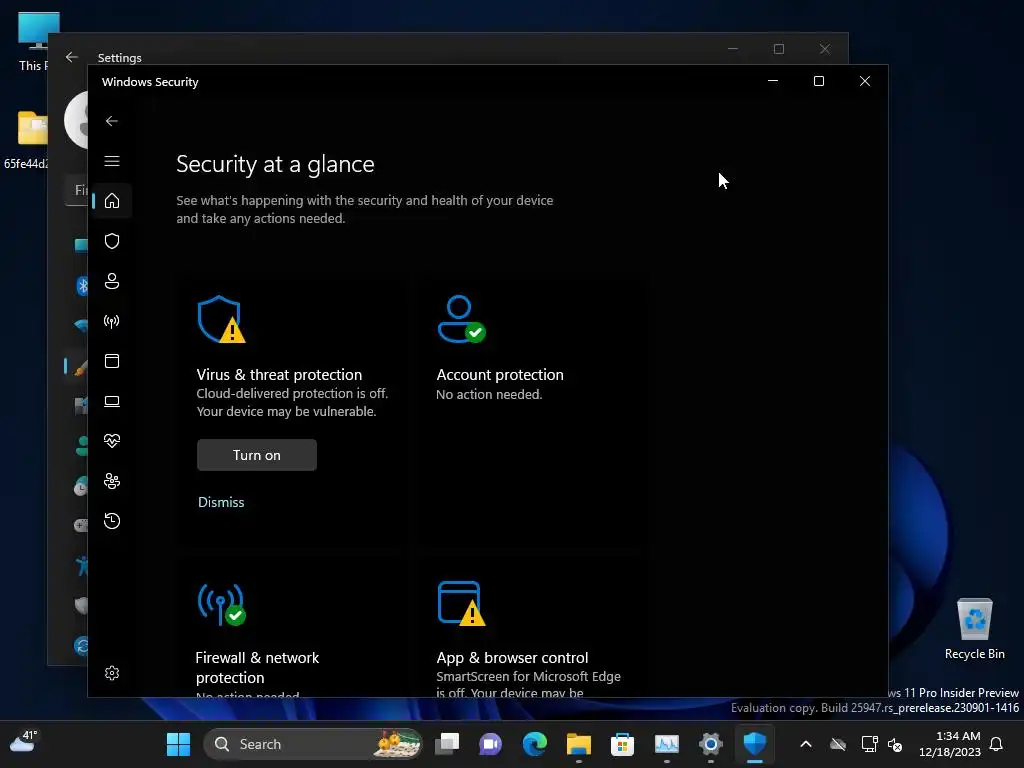Viewport: 1024px width, 768px height.
Task: Show hidden system tray icons
Action: pos(806,744)
